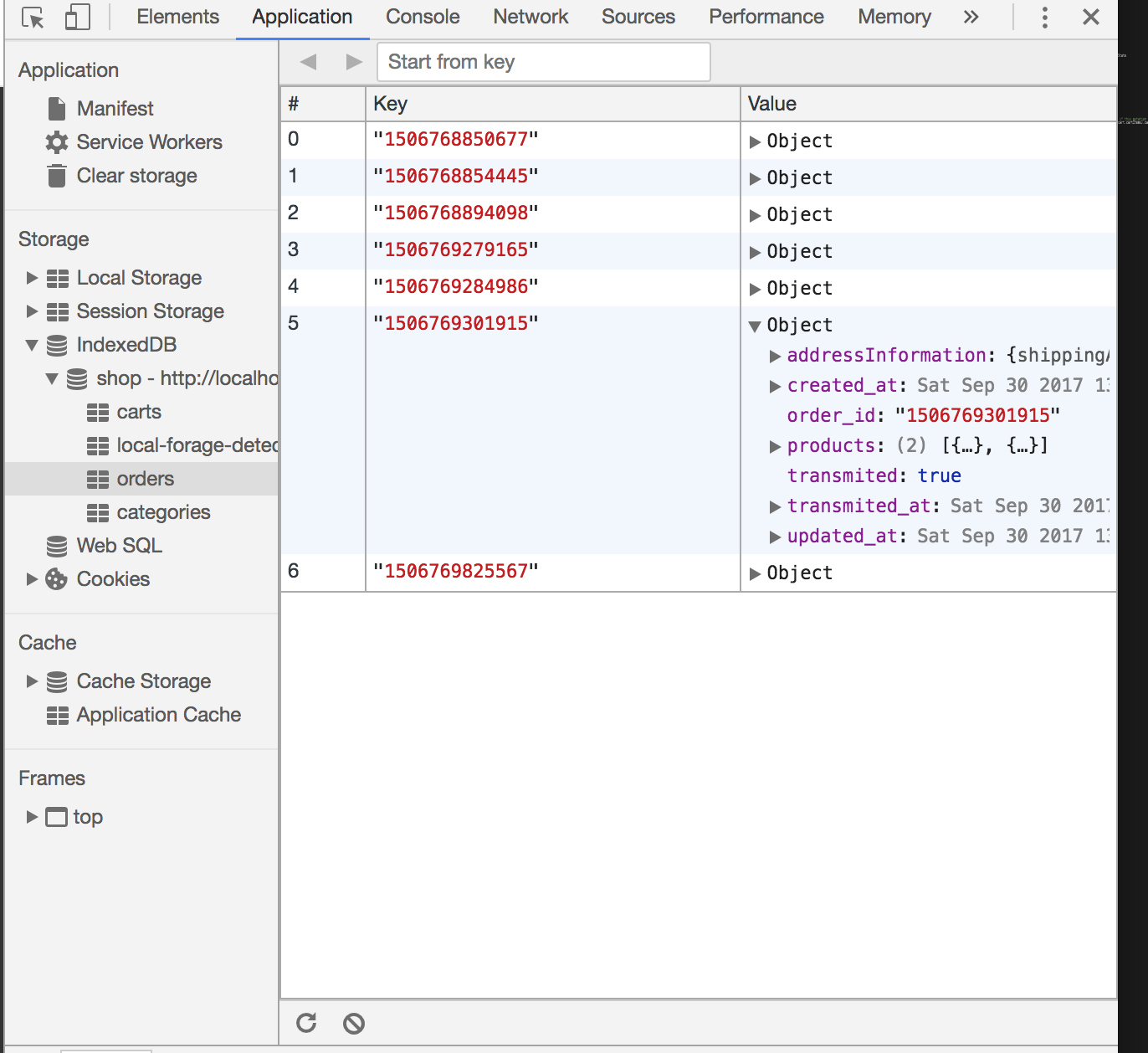Open the DevTools three-dot menu

pos(1044,18)
